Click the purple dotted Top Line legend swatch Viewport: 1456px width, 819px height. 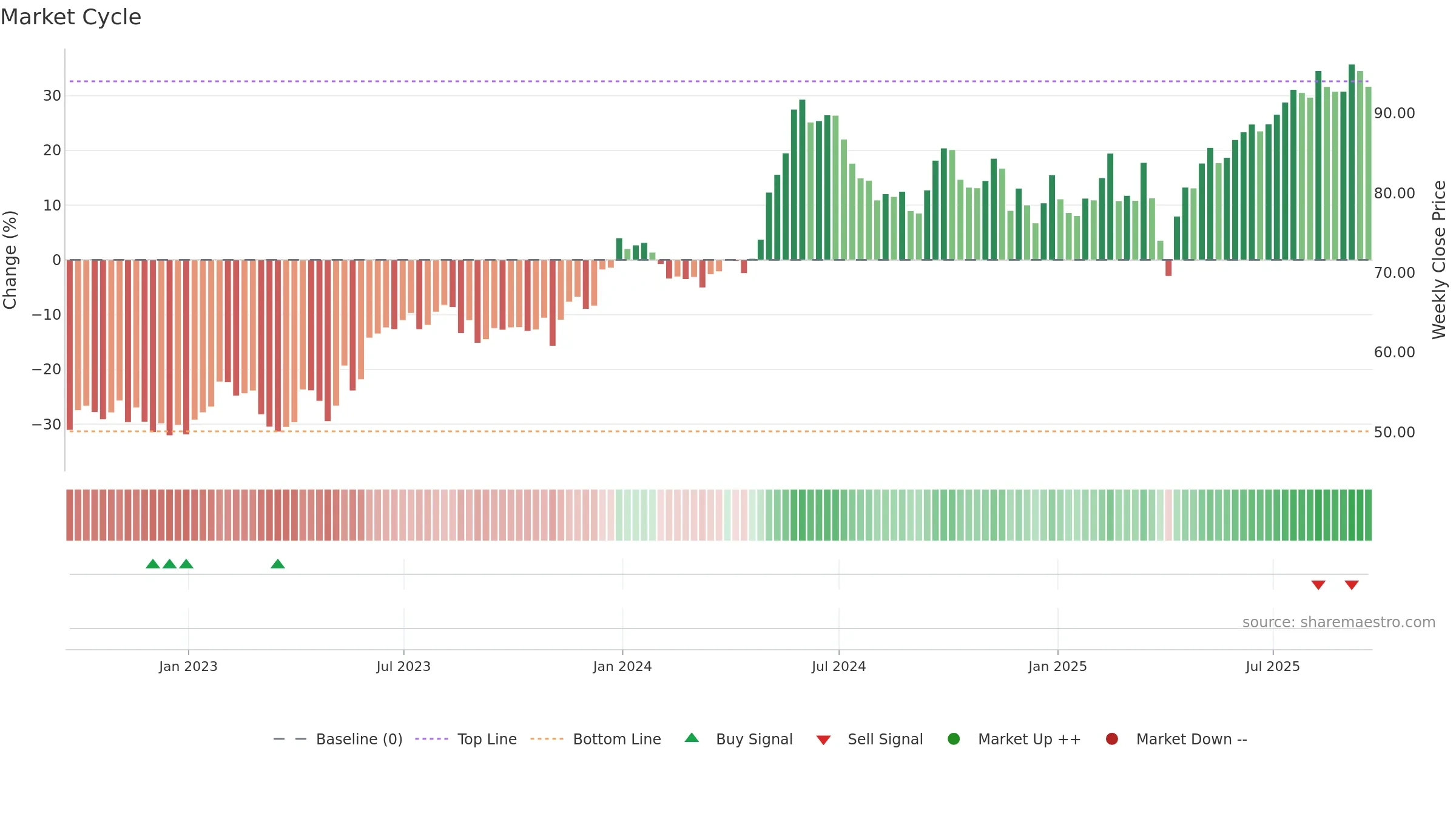(x=431, y=739)
